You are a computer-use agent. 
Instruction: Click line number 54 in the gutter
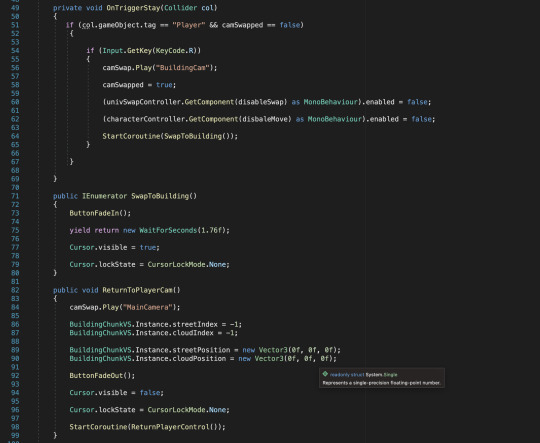15,51
